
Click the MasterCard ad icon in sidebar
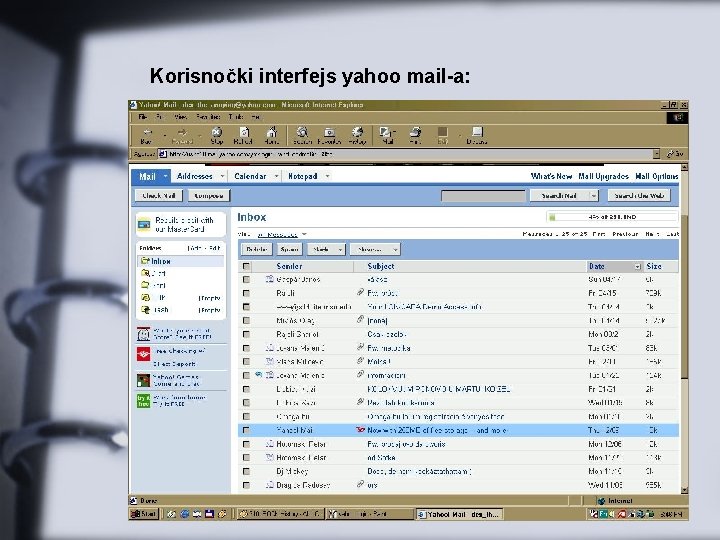pyautogui.click(x=144, y=224)
